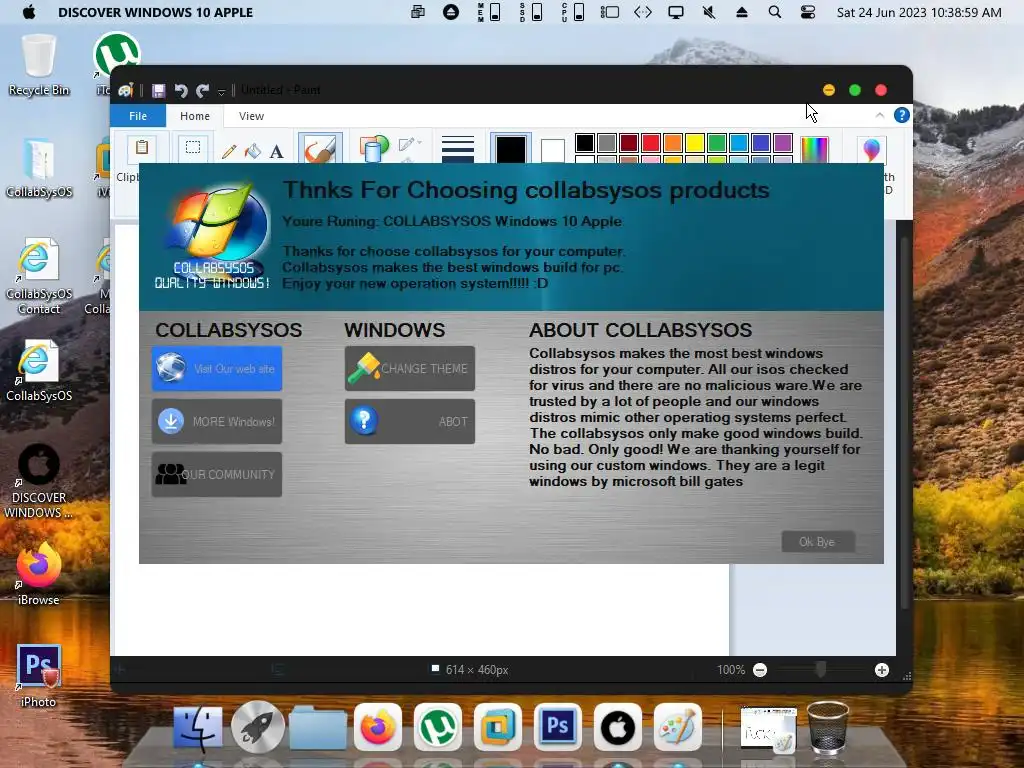Screen dimensions: 1024x768
Task: Open the control center toggles icon
Action: 808,12
